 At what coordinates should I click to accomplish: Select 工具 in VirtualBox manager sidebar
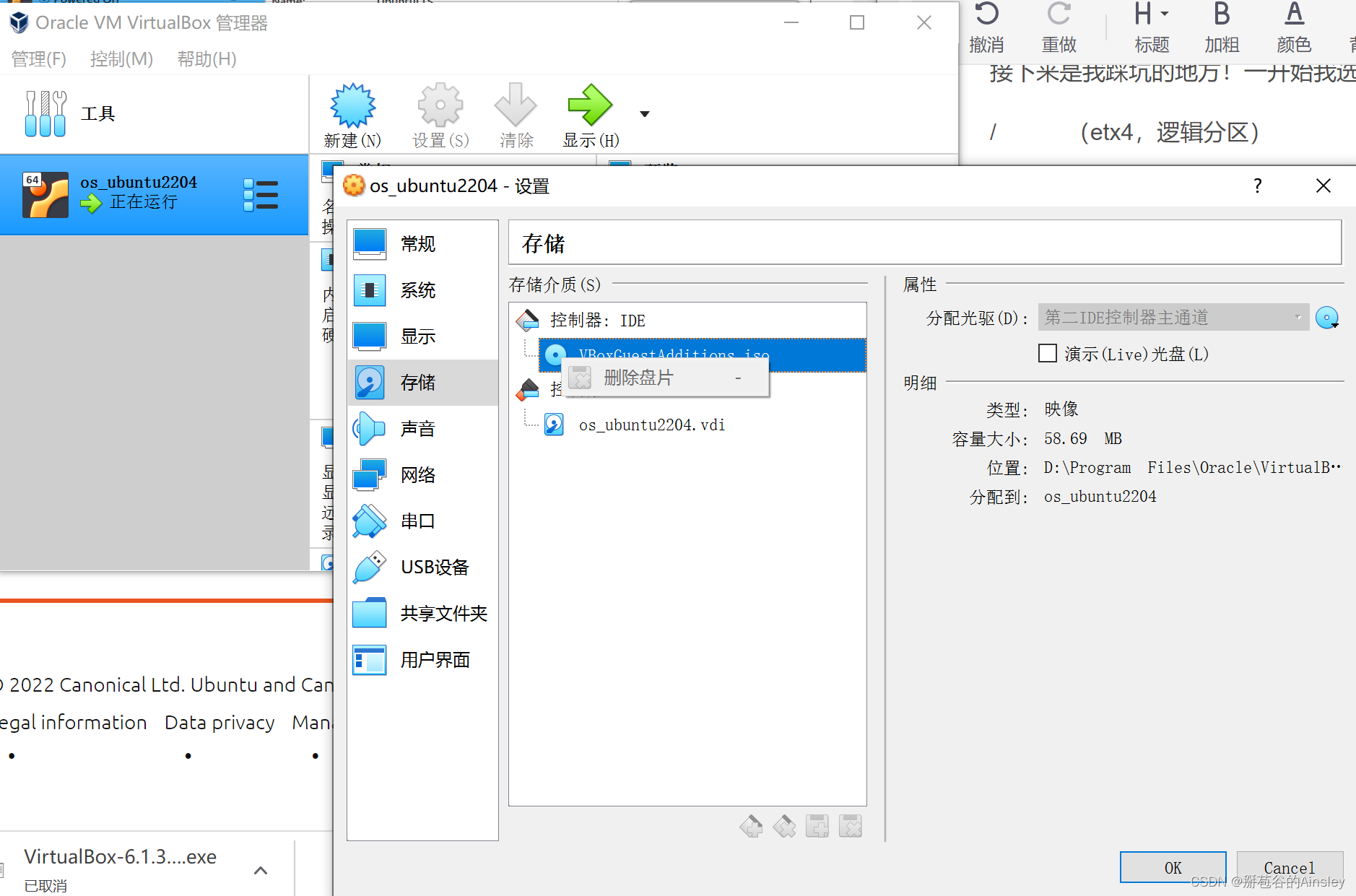(x=154, y=114)
